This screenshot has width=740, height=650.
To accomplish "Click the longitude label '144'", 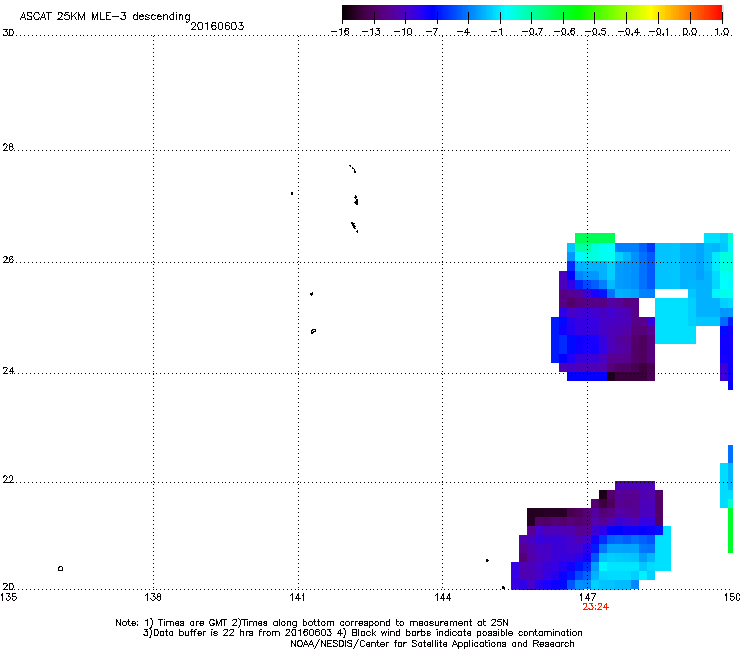I will (443, 597).
